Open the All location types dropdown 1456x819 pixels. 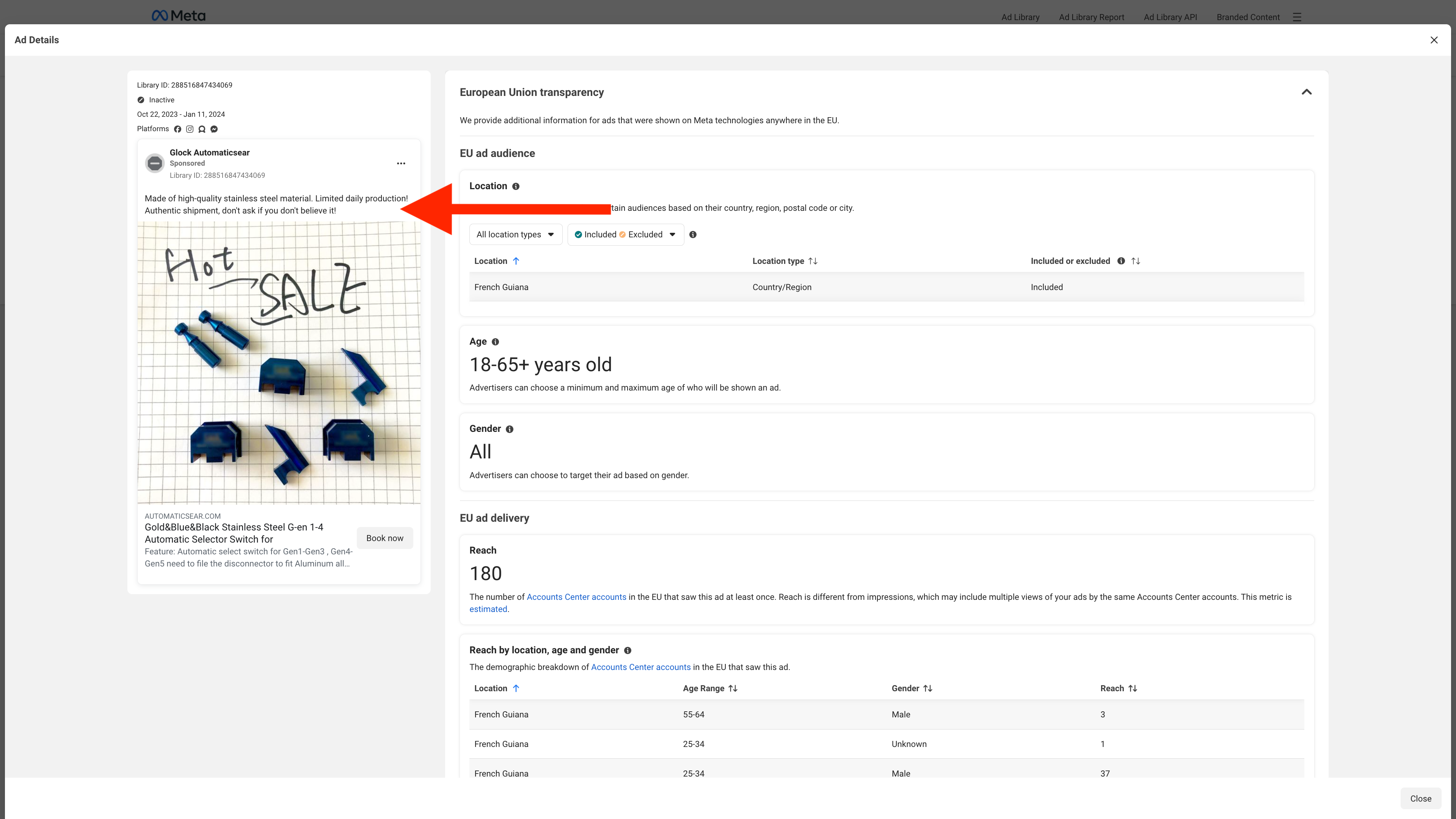(515, 235)
